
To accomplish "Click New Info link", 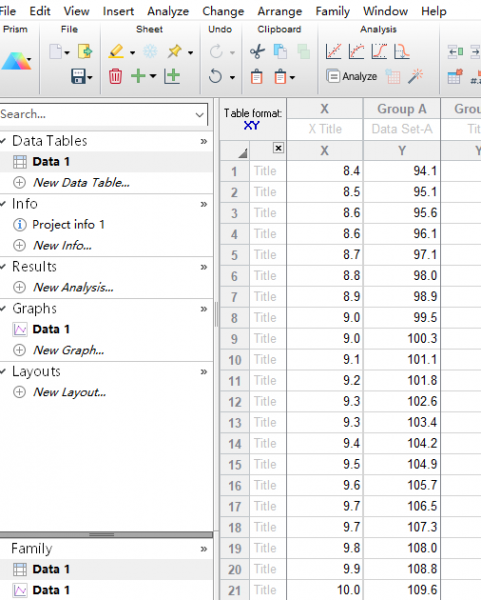I will pos(62,245).
